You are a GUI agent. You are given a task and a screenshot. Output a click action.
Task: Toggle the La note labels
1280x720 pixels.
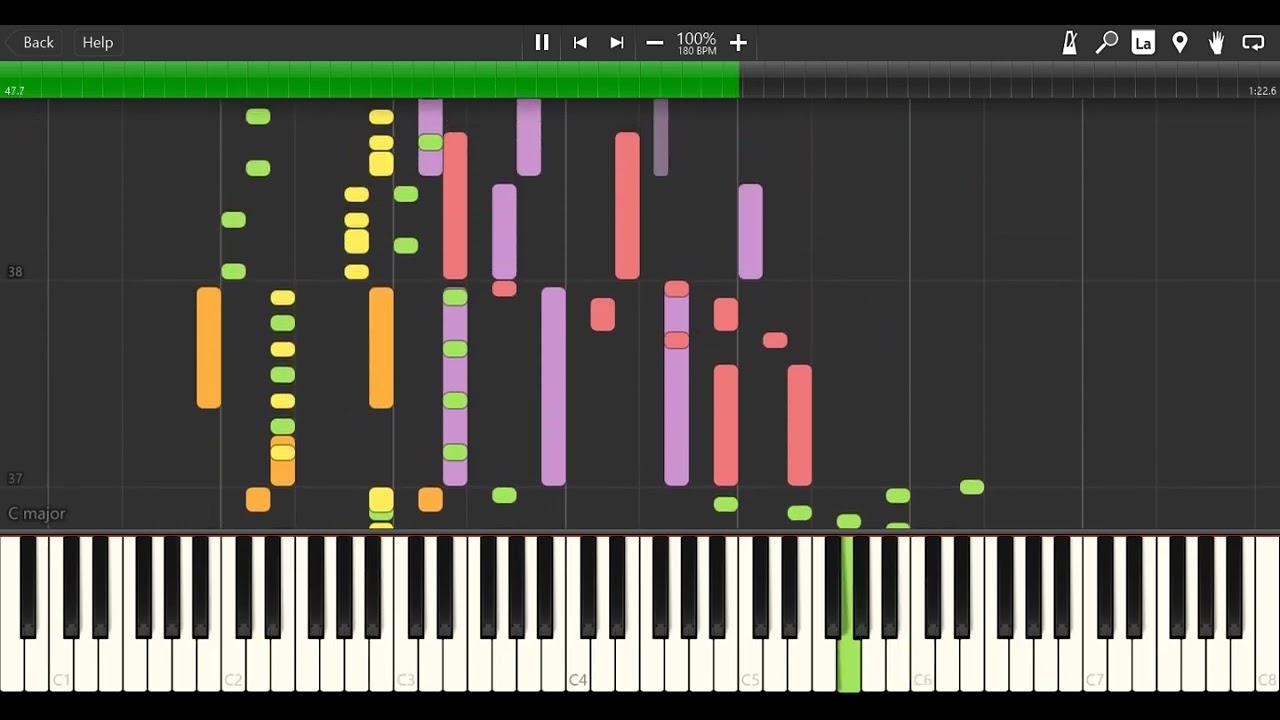click(1143, 42)
